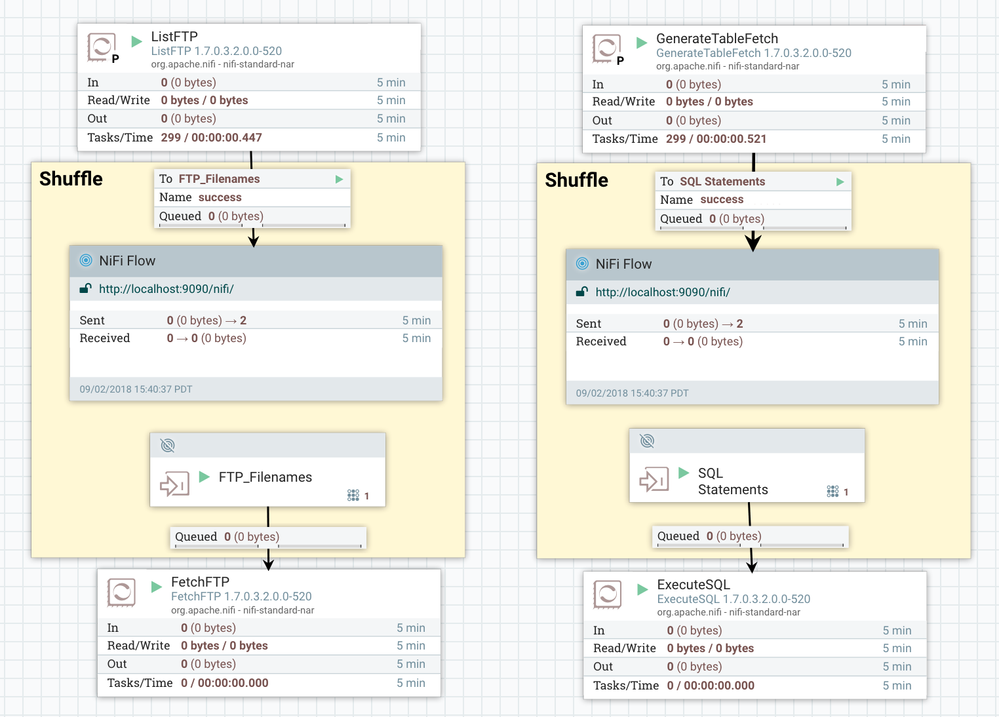Click the blue transmission icon on right NiFi Flow group

pos(584,264)
